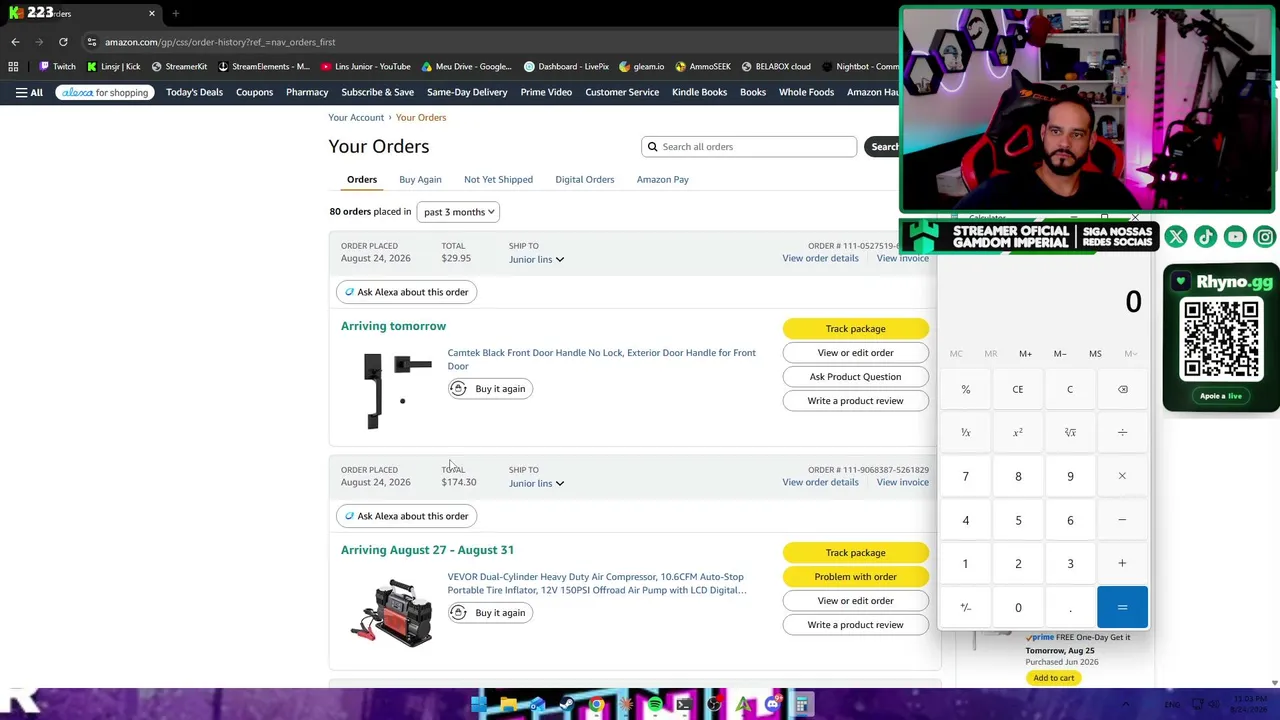The height and width of the screenshot is (720, 1280).
Task: Open Coupons in Amazon nav
Action: 254,92
